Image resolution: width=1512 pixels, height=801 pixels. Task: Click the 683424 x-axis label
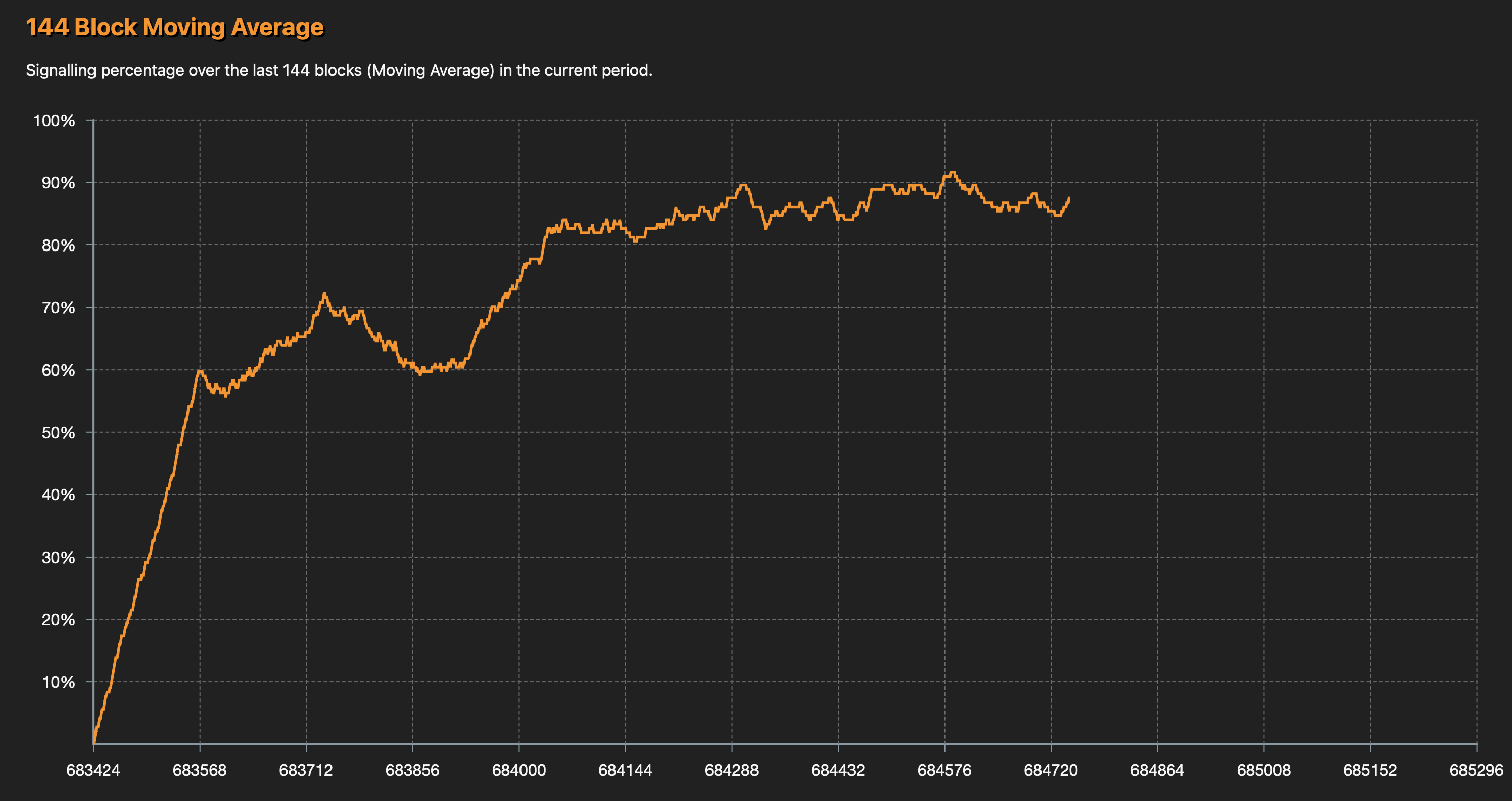[93, 771]
